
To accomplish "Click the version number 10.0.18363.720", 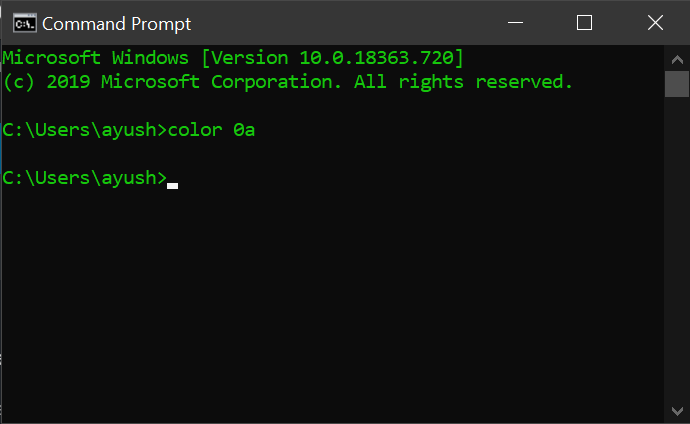I will [376, 58].
